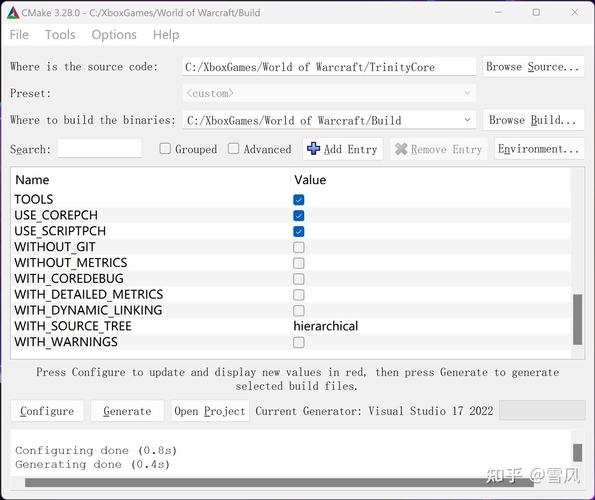Click the horizontal scrollbar of output log
The width and height of the screenshot is (595, 500).
279,482
